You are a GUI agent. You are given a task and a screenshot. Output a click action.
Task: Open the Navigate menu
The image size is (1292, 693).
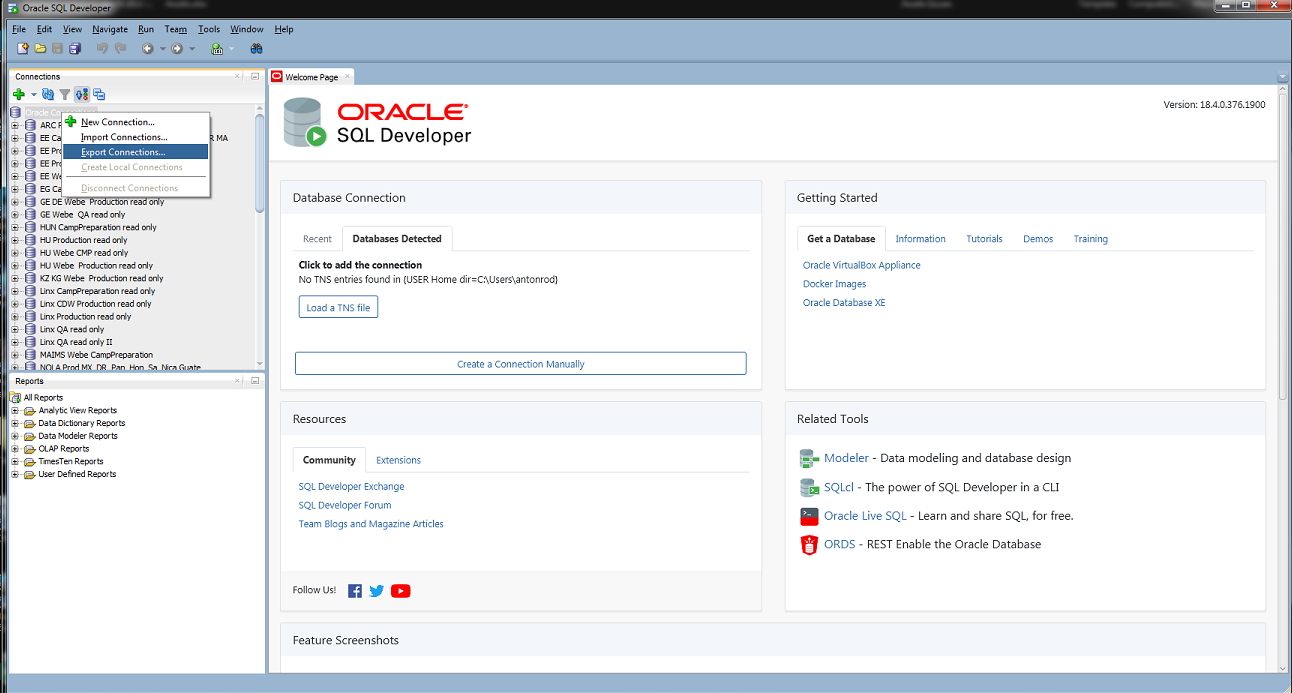click(x=110, y=29)
